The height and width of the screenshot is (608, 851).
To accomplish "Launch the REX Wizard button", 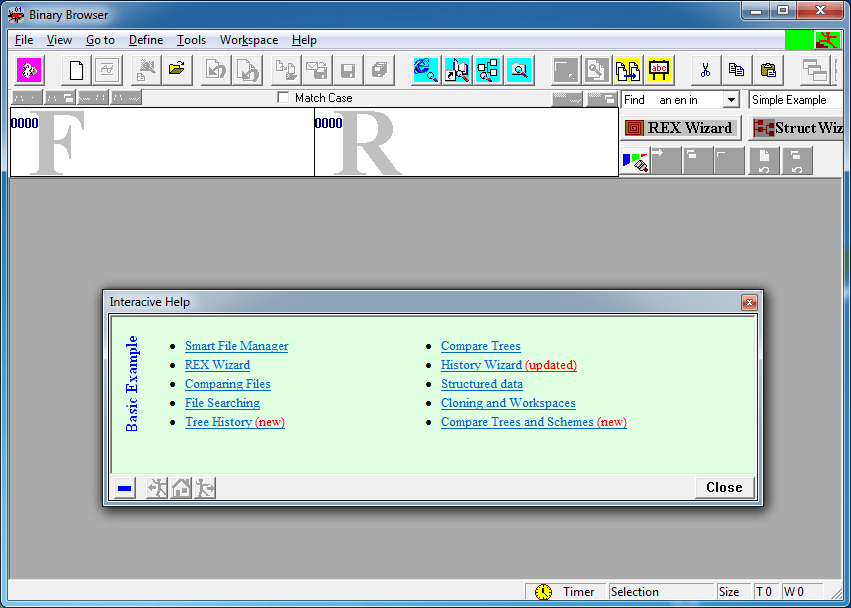I will click(681, 128).
